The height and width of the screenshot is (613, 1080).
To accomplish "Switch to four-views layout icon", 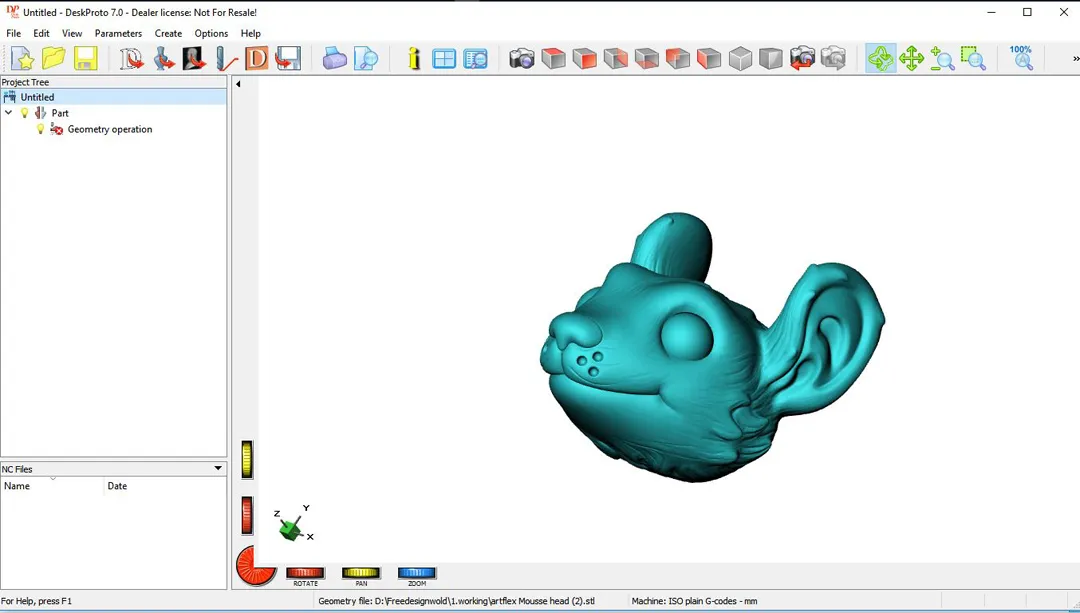I will point(444,59).
